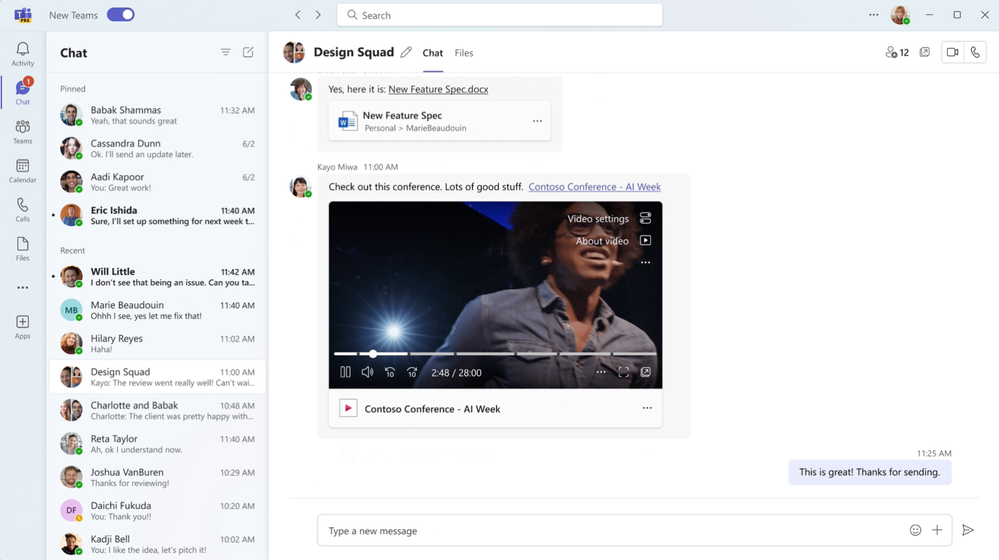
Task: Expand more apps ellipsis in left sidebar
Action: click(22, 288)
